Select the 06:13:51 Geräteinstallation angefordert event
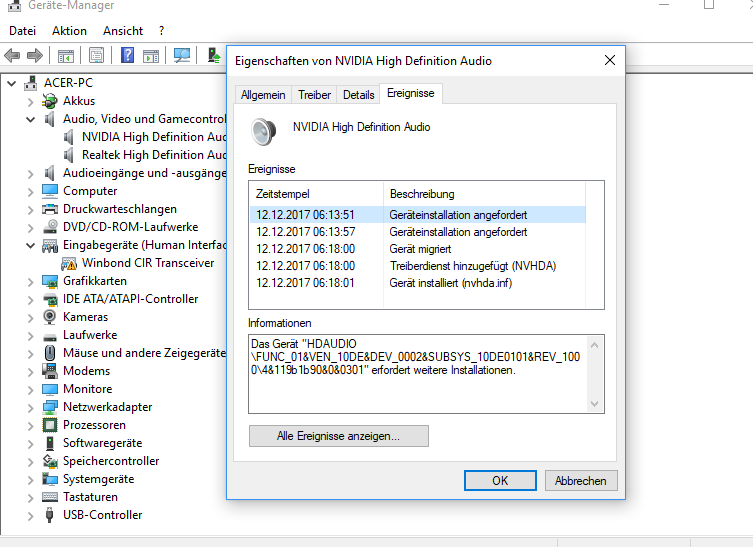Screen dimensions: 753x547 click(x=418, y=215)
